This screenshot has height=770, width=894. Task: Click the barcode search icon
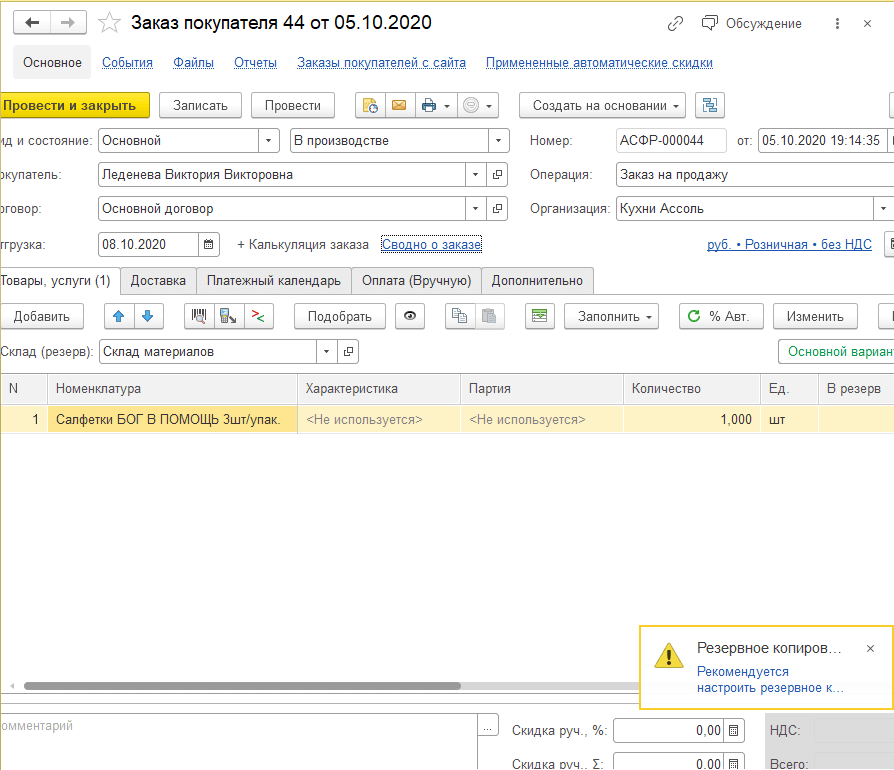pos(199,316)
